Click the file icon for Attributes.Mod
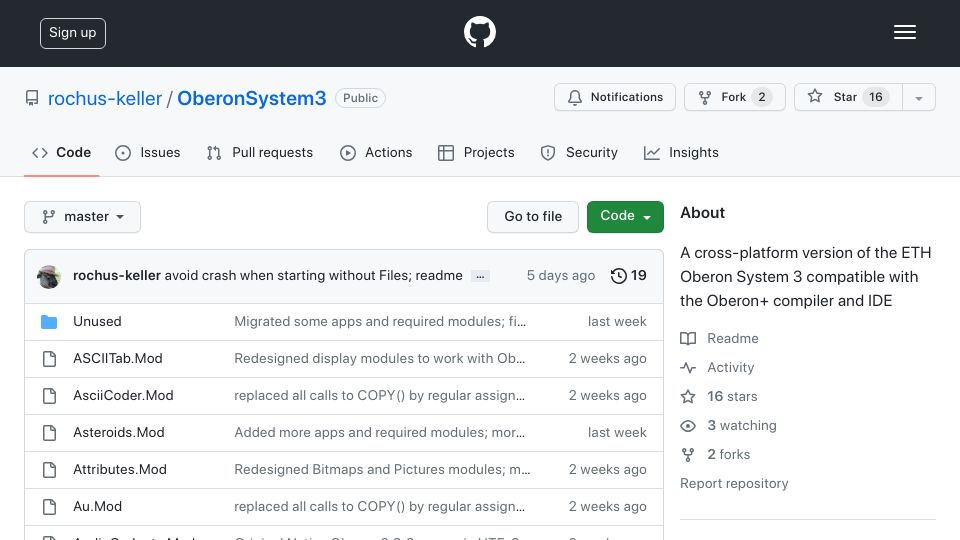This screenshot has height=540, width=960. click(x=49, y=470)
